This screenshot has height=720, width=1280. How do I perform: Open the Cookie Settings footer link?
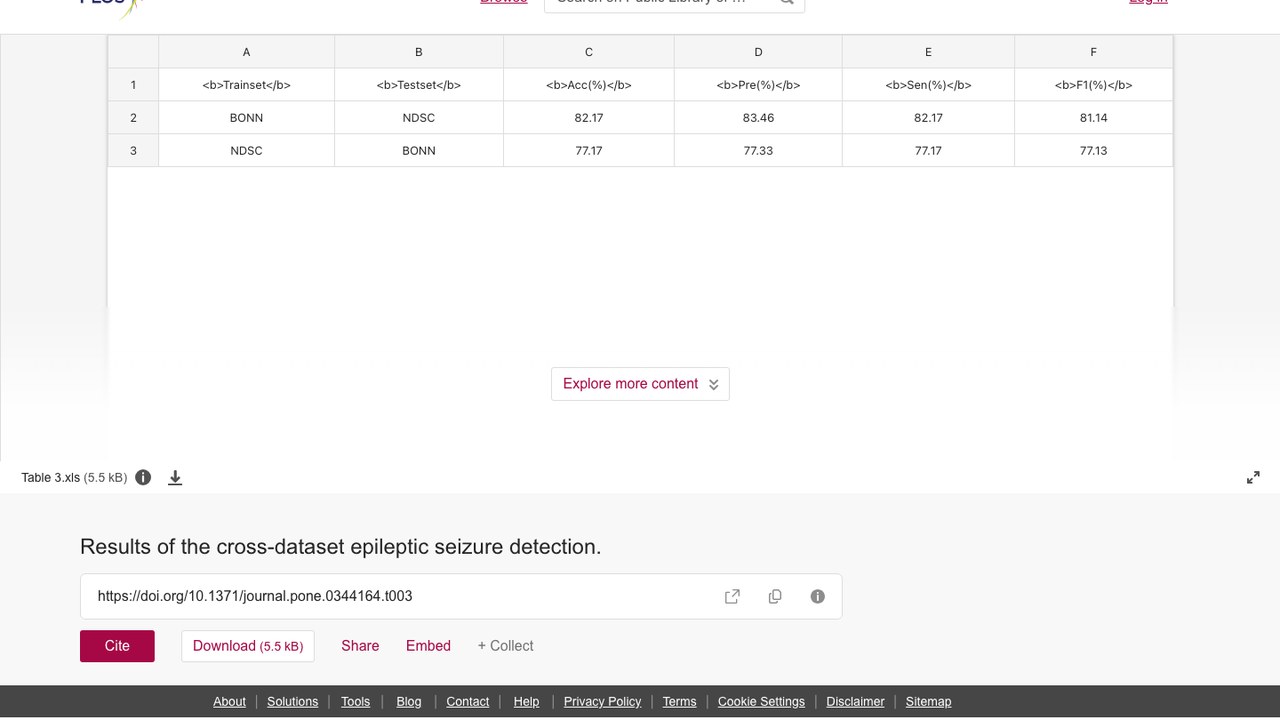click(761, 701)
